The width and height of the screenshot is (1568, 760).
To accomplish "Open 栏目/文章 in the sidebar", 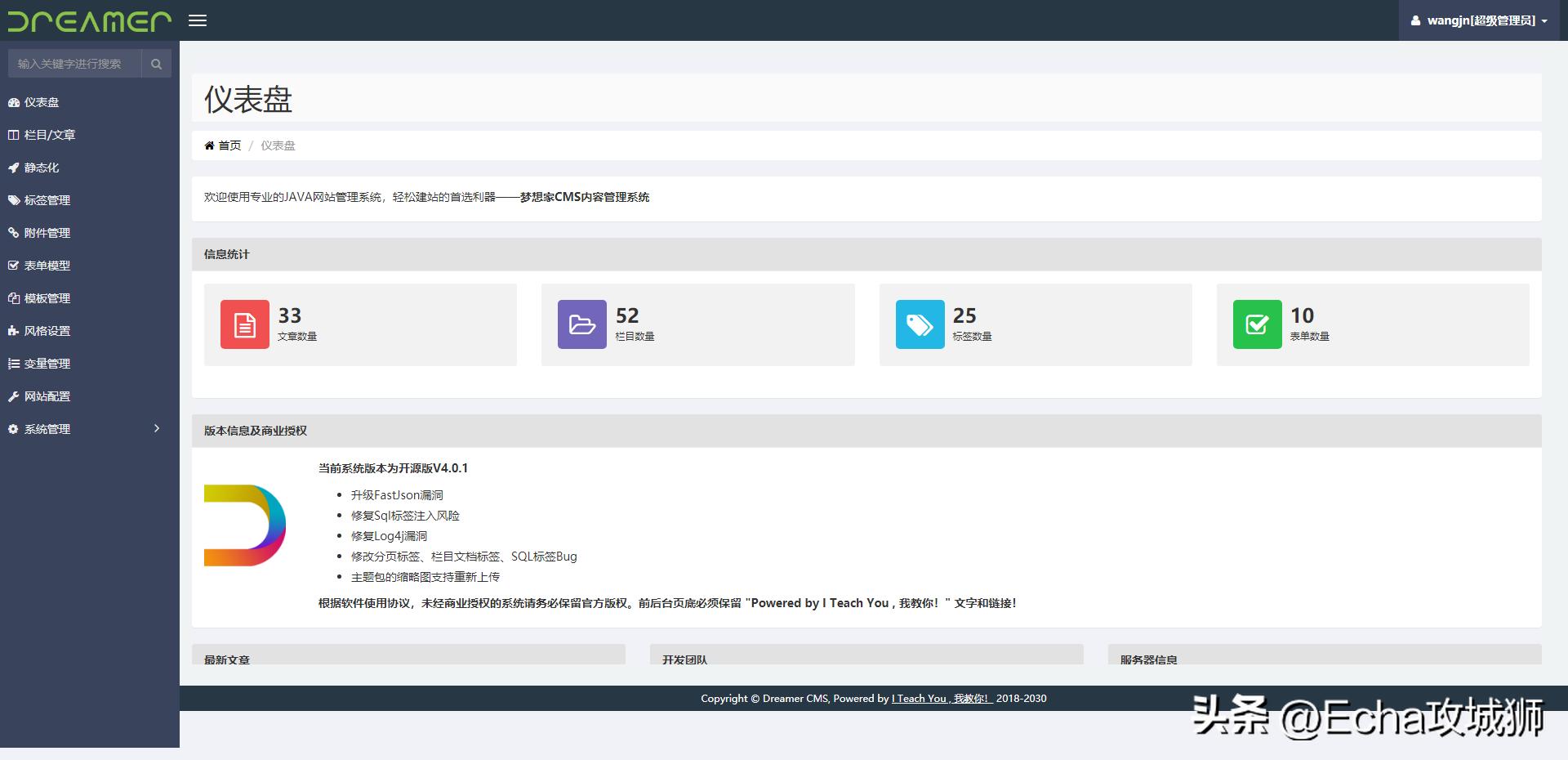I will (49, 135).
